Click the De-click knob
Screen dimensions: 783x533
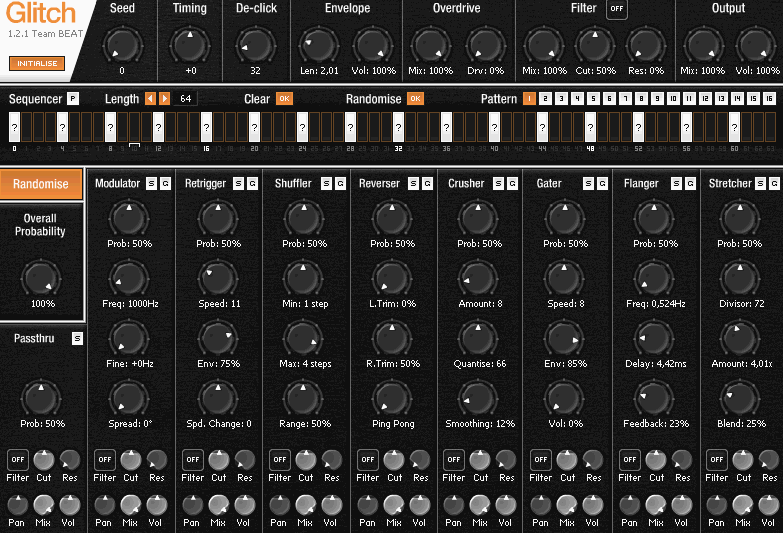[x=256, y=45]
